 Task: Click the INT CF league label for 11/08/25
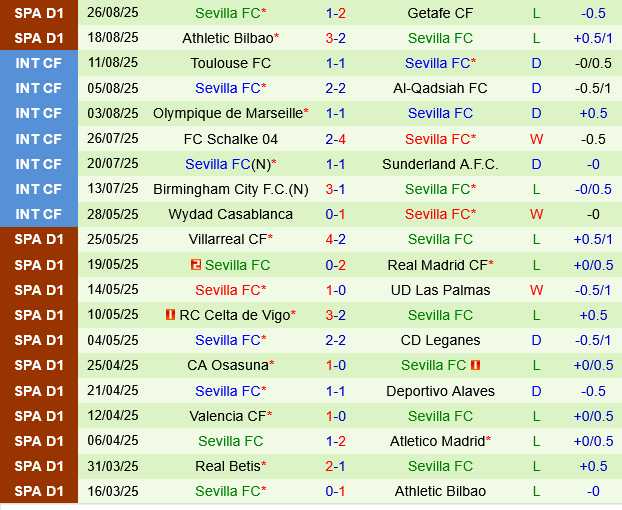pos(39,63)
